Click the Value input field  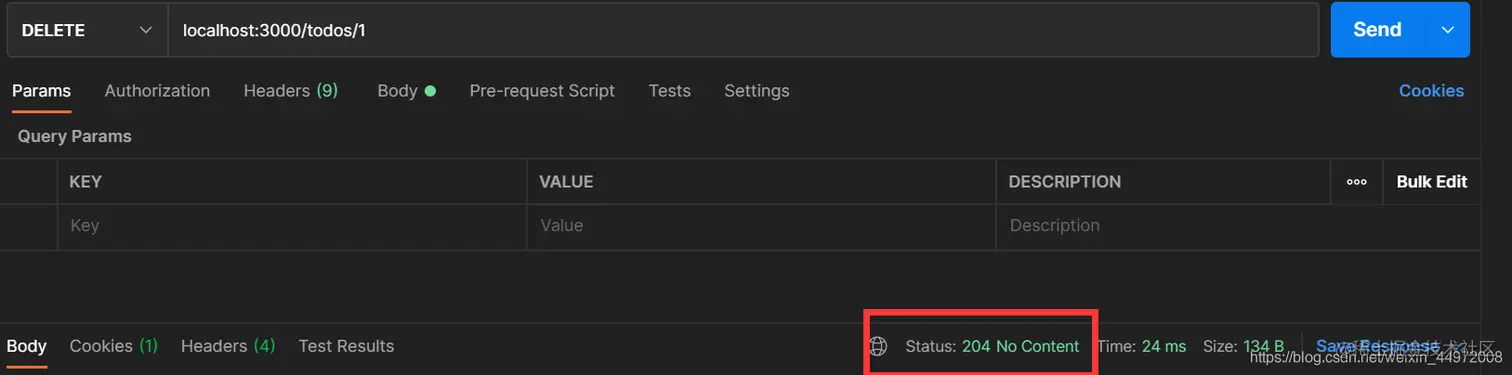pos(762,226)
